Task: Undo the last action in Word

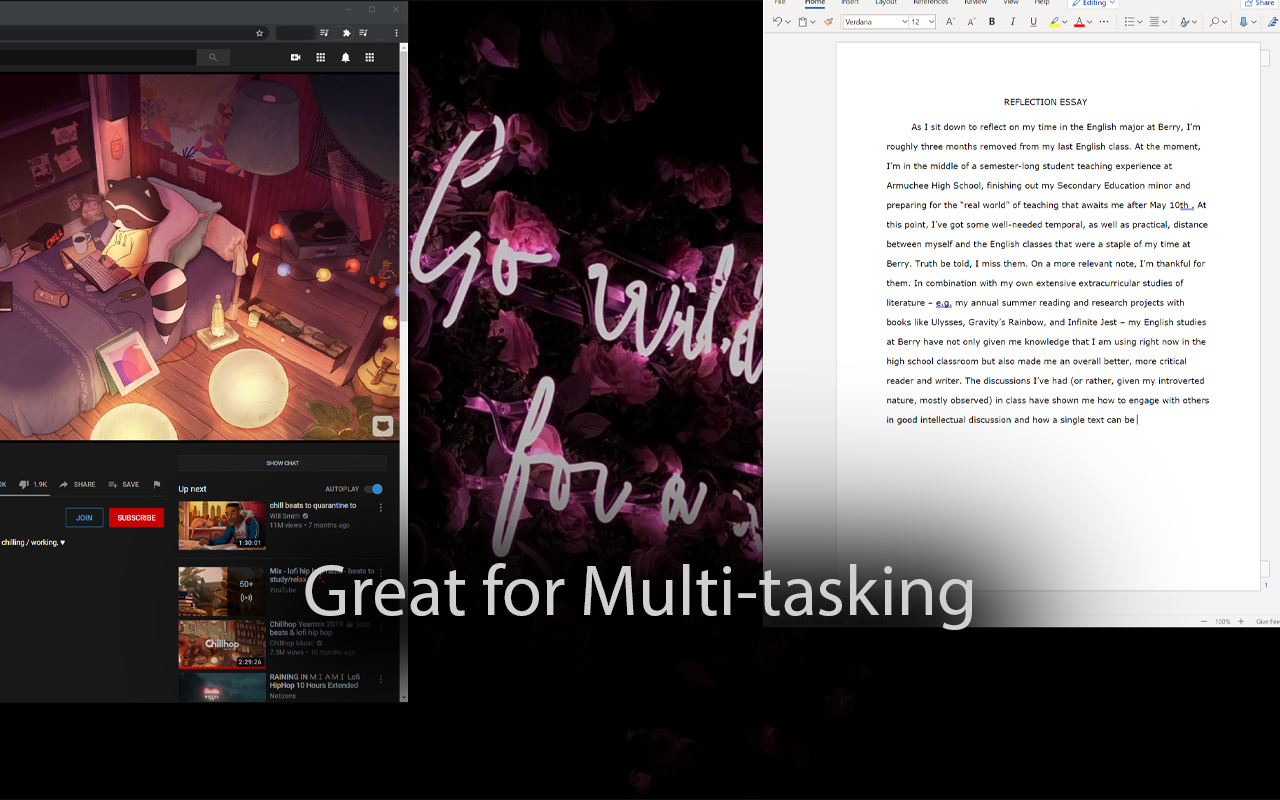Action: pos(777,21)
